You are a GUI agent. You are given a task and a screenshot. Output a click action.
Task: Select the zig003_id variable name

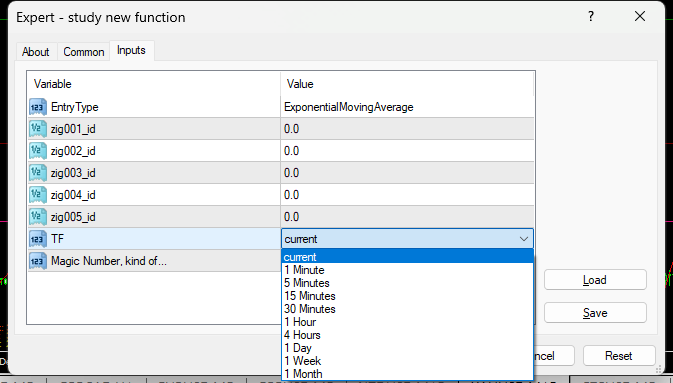pos(73,173)
